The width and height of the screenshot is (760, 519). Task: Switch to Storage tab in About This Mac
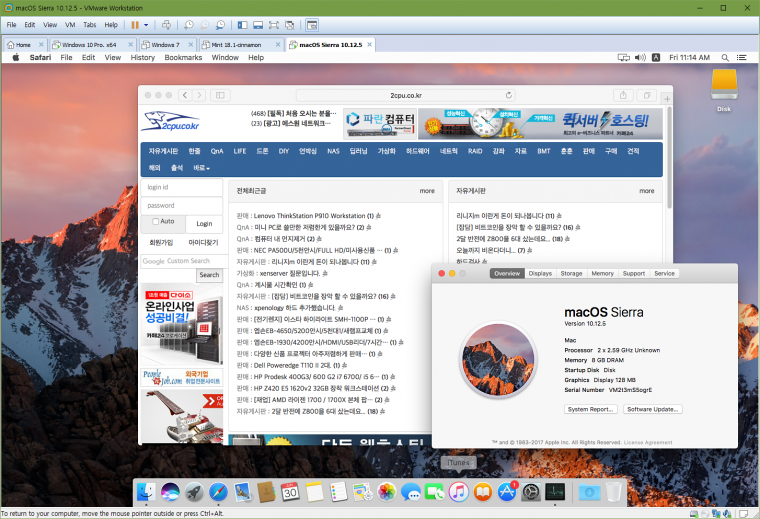(571, 273)
